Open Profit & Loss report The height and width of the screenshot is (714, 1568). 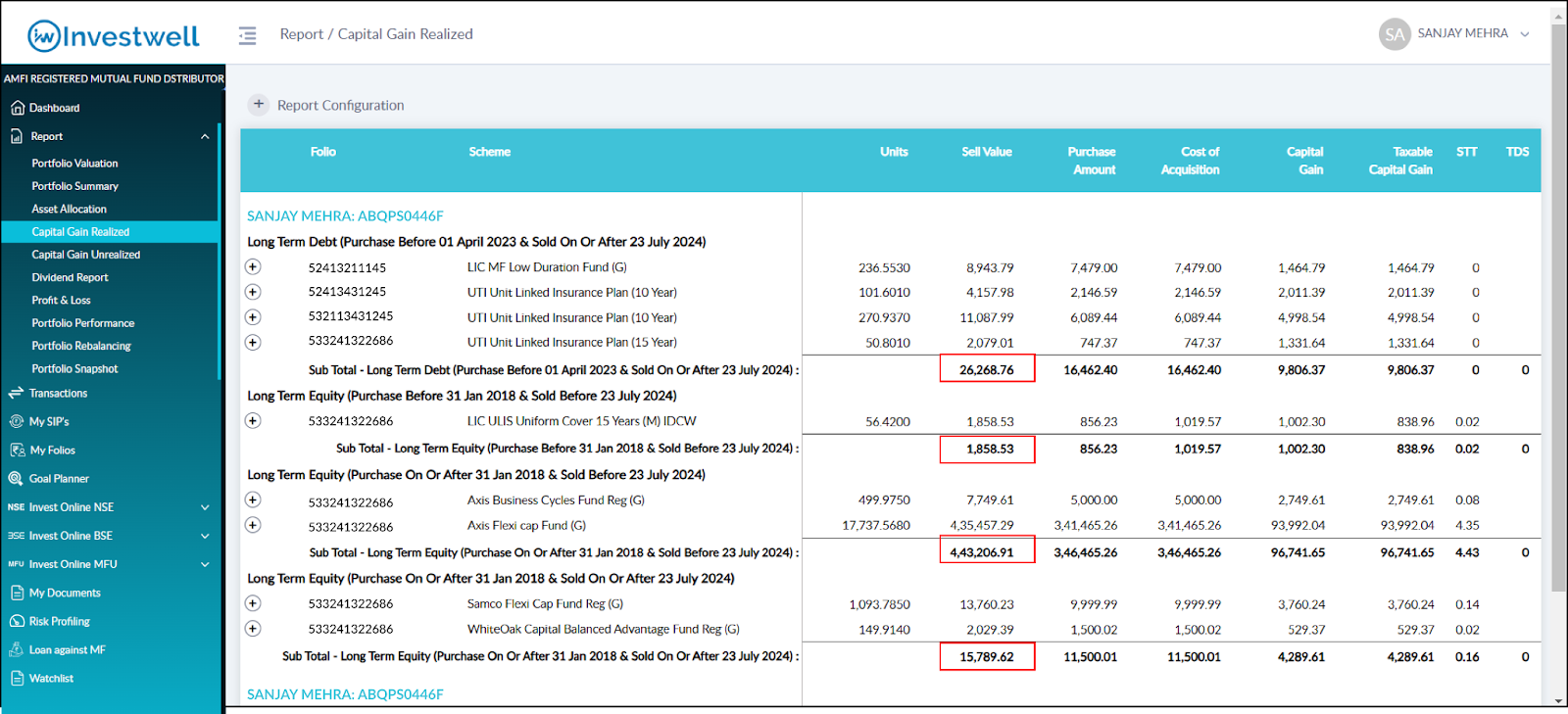pos(61,300)
